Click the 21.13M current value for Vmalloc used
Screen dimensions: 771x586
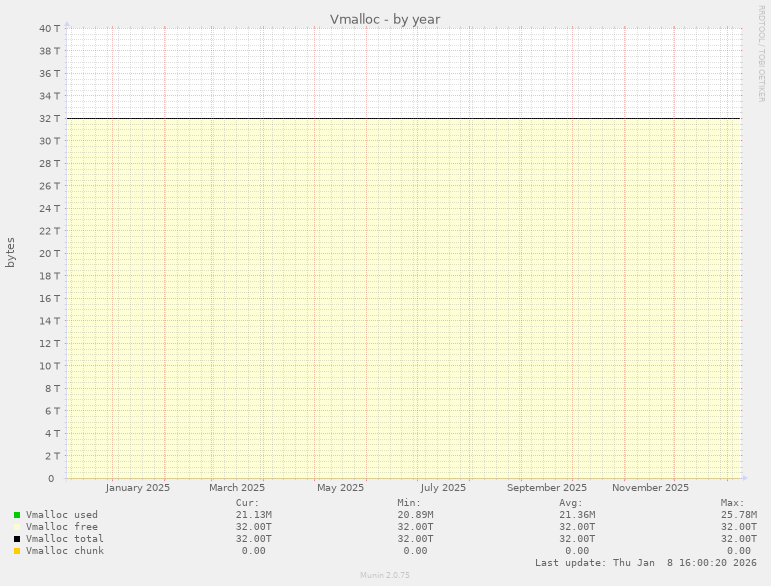[254, 515]
